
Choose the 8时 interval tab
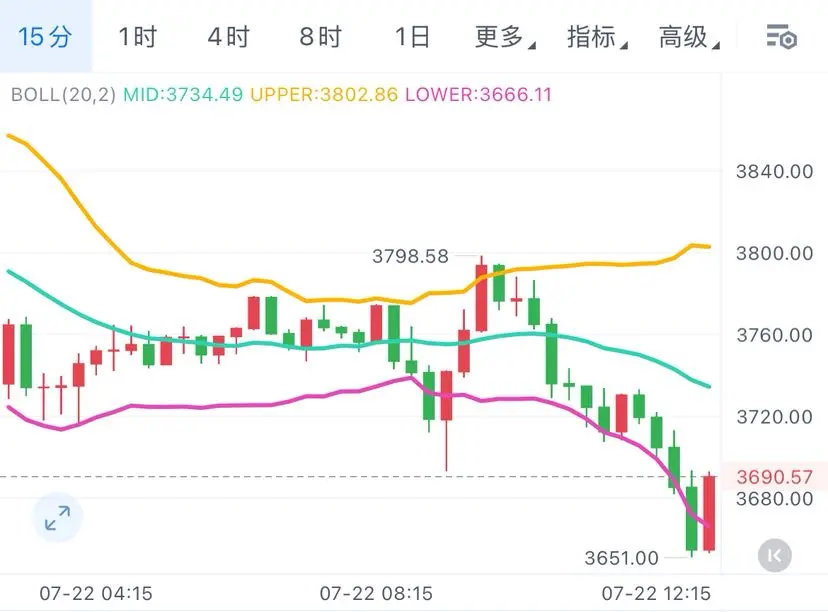click(x=321, y=37)
